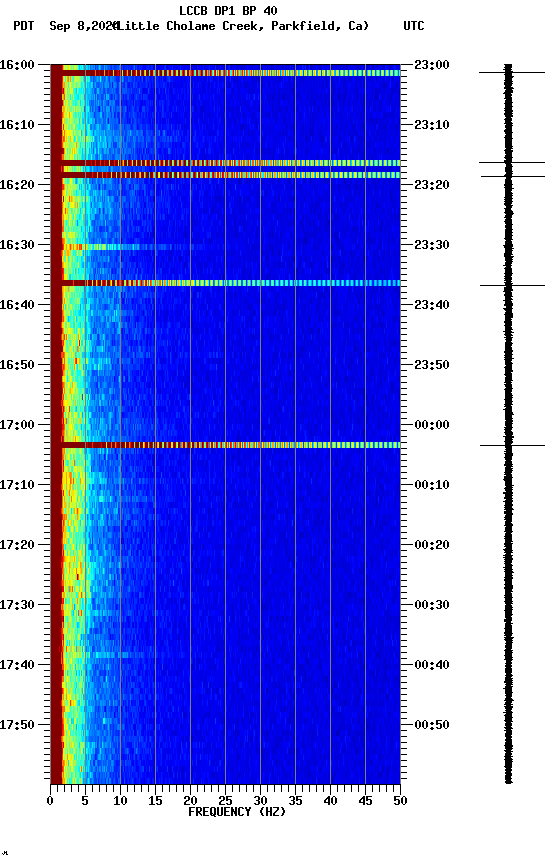The image size is (552, 864).
Task: Click the '16:20' PDT time label
Action: 17,185
